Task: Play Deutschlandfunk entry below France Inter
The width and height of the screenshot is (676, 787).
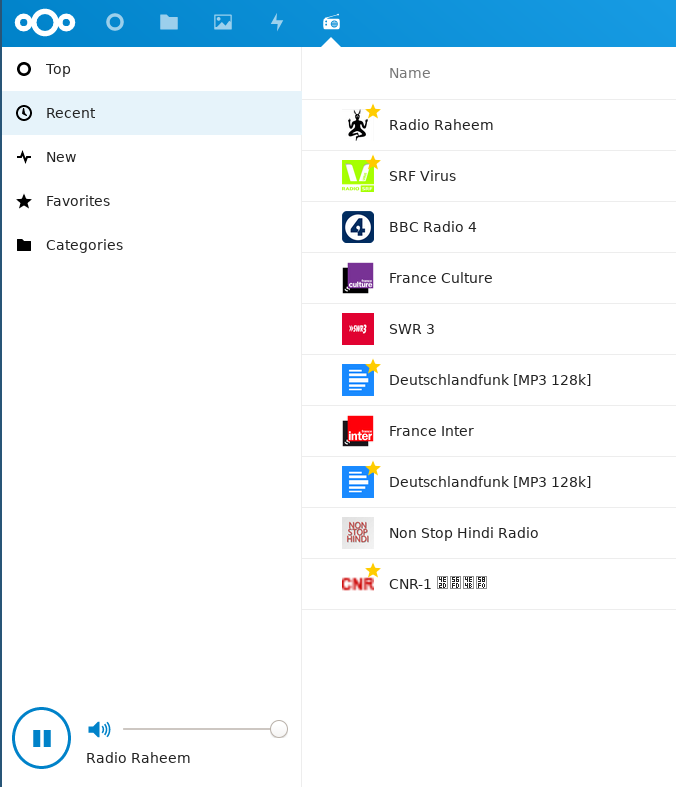Action: (490, 482)
